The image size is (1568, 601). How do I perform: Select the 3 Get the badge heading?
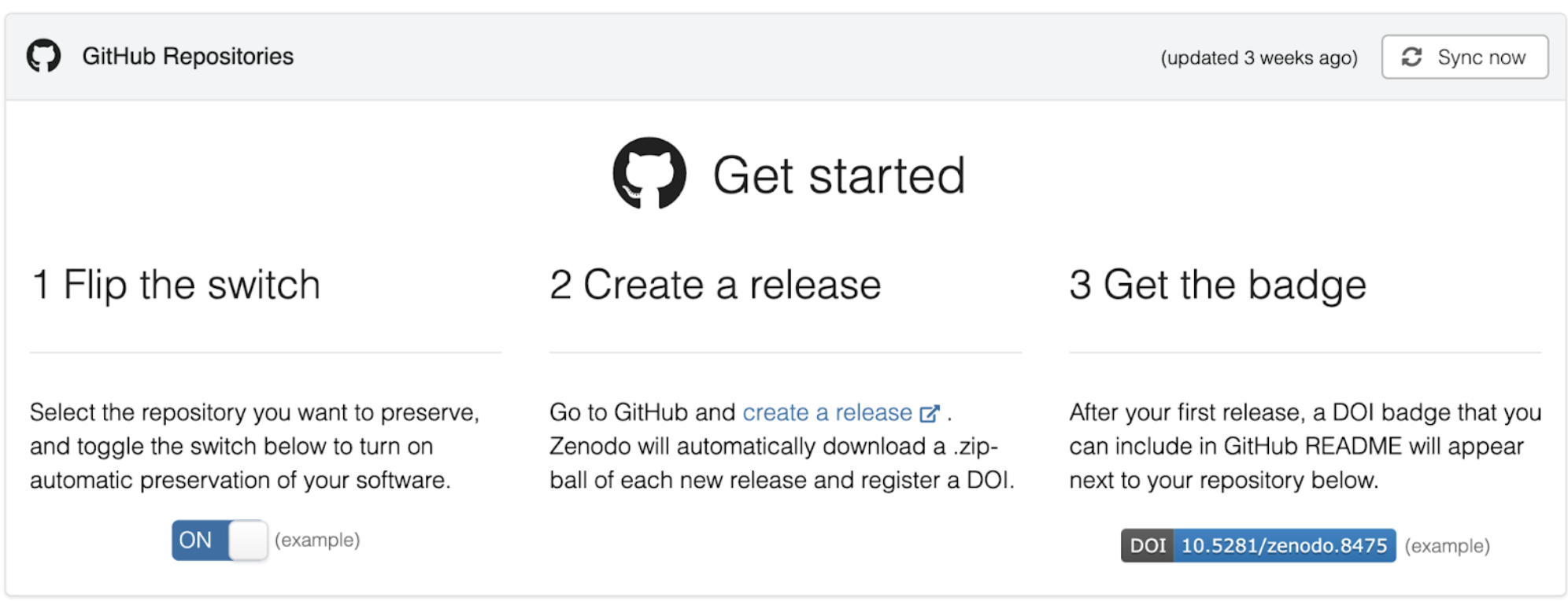1218,285
